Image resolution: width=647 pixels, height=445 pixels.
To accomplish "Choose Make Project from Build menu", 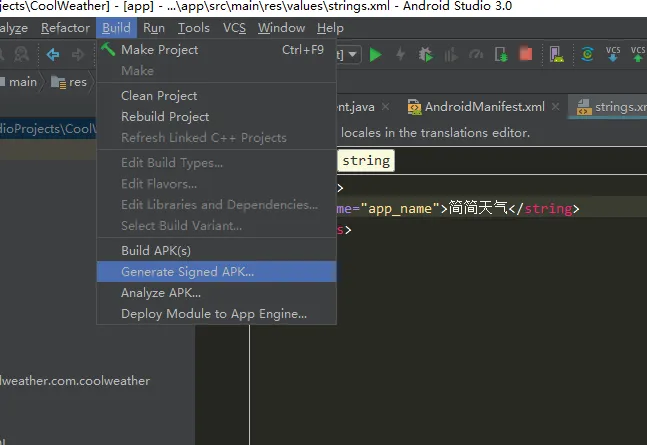I will 217,50.
